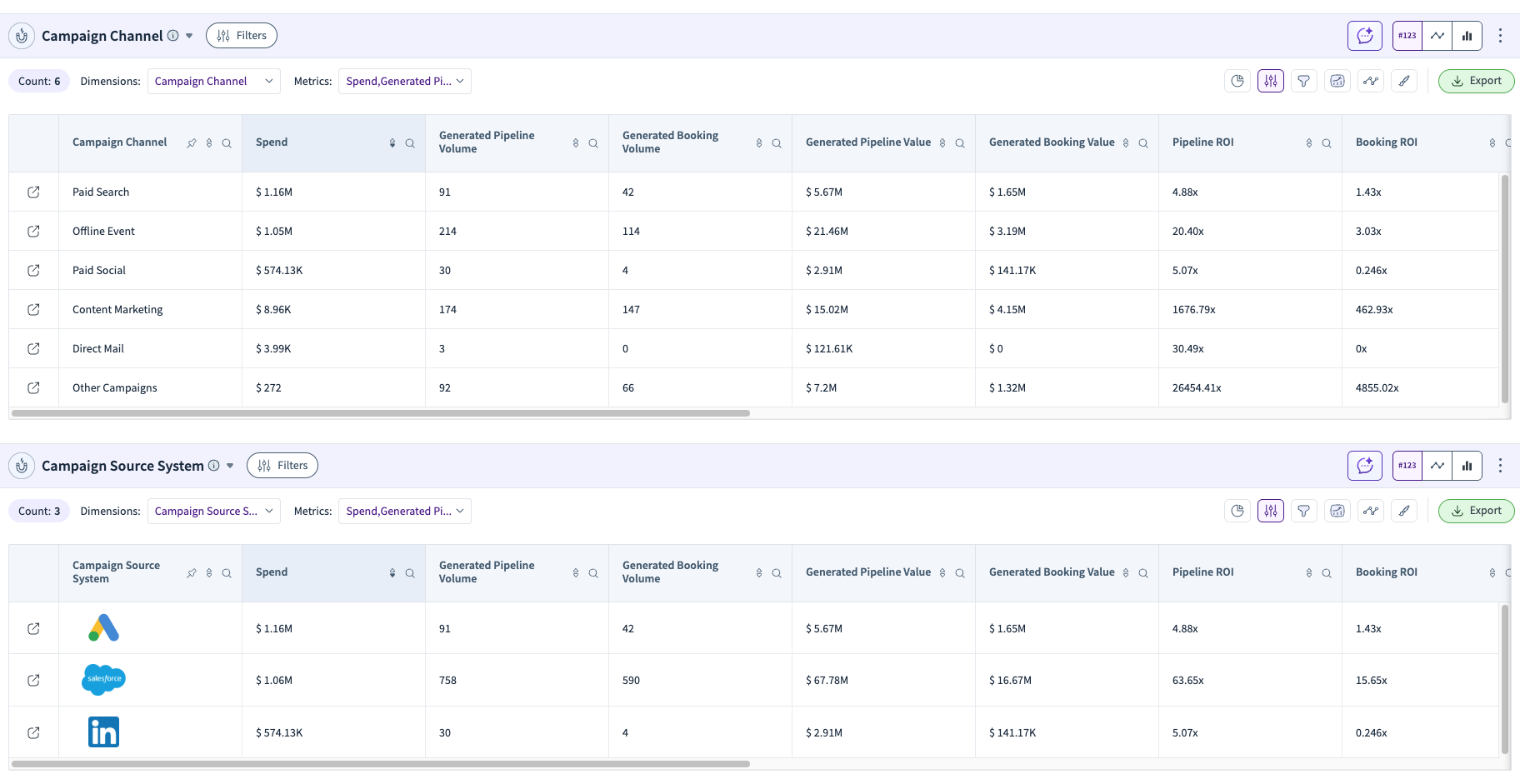
Task: Click funnel icon in Campaign Source System toolbar
Action: click(1304, 511)
